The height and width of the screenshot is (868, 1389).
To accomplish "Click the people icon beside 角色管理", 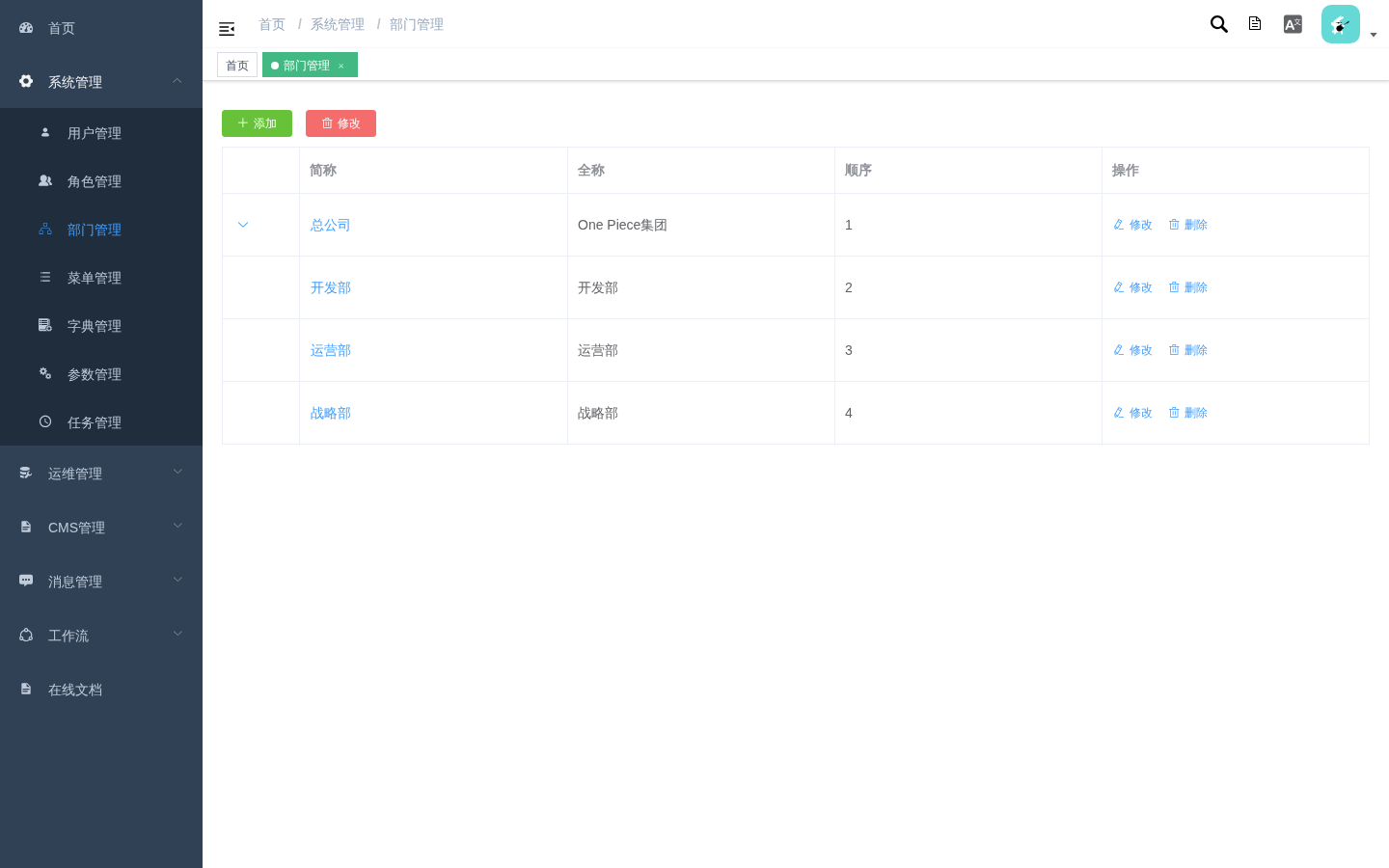I will click(x=45, y=180).
